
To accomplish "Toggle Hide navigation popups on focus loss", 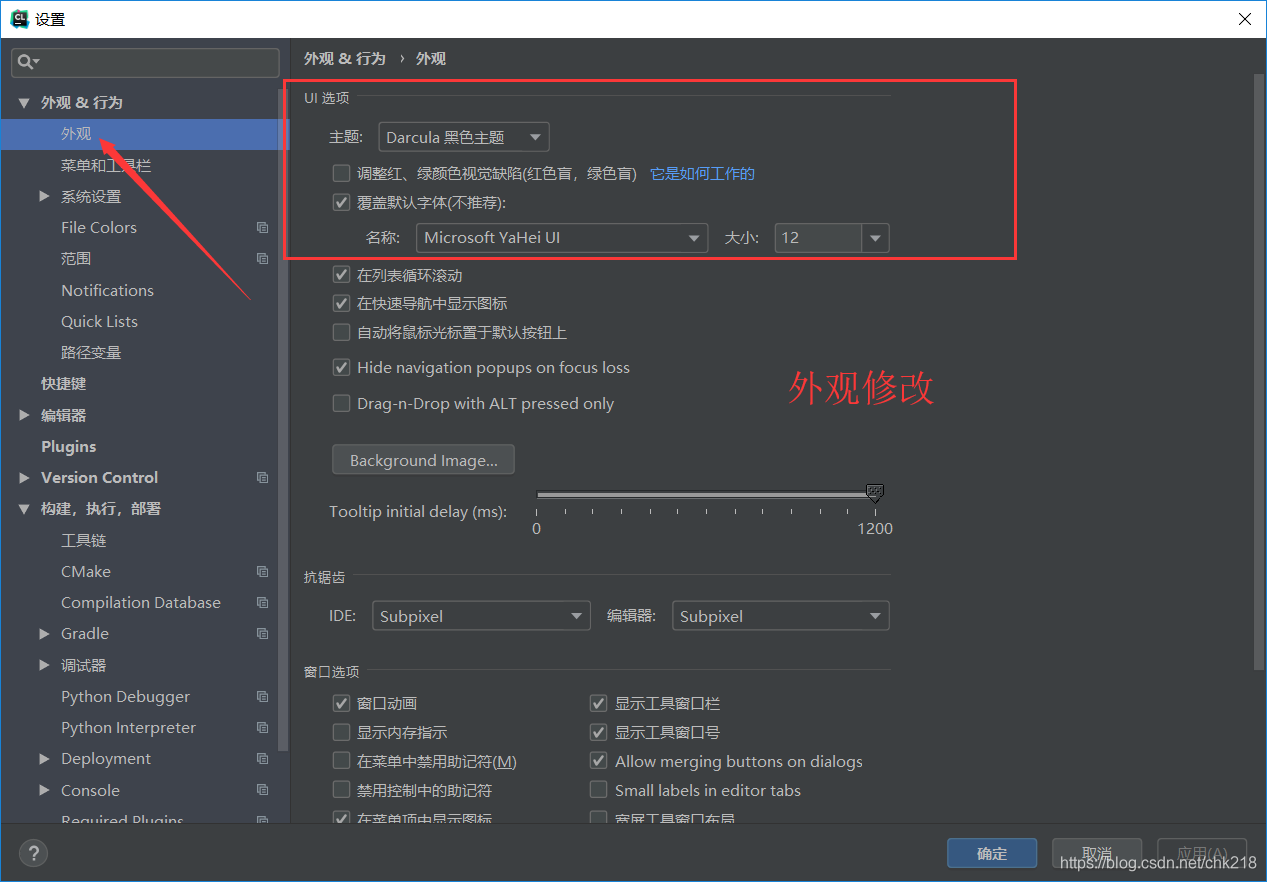I will pyautogui.click(x=341, y=368).
